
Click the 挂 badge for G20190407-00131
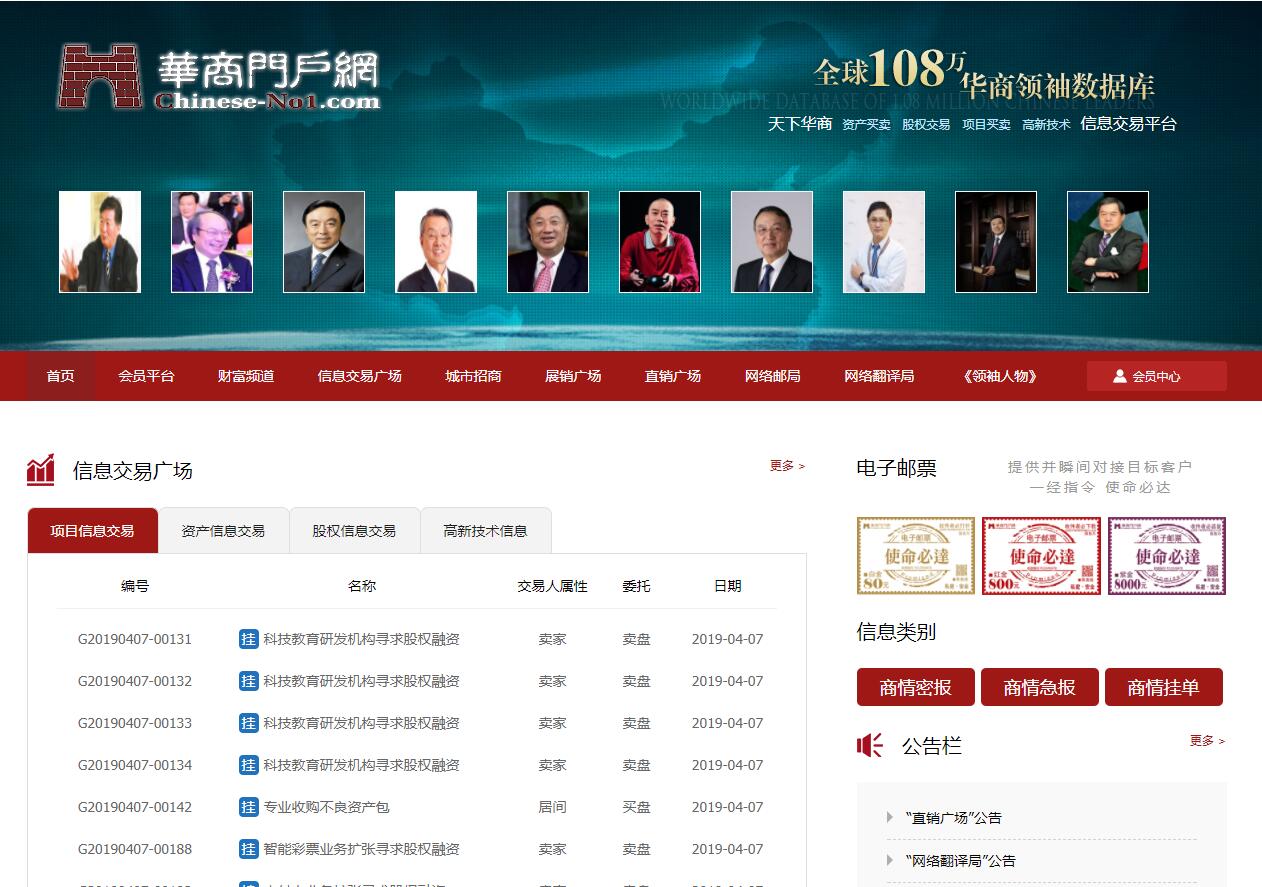tap(249, 639)
